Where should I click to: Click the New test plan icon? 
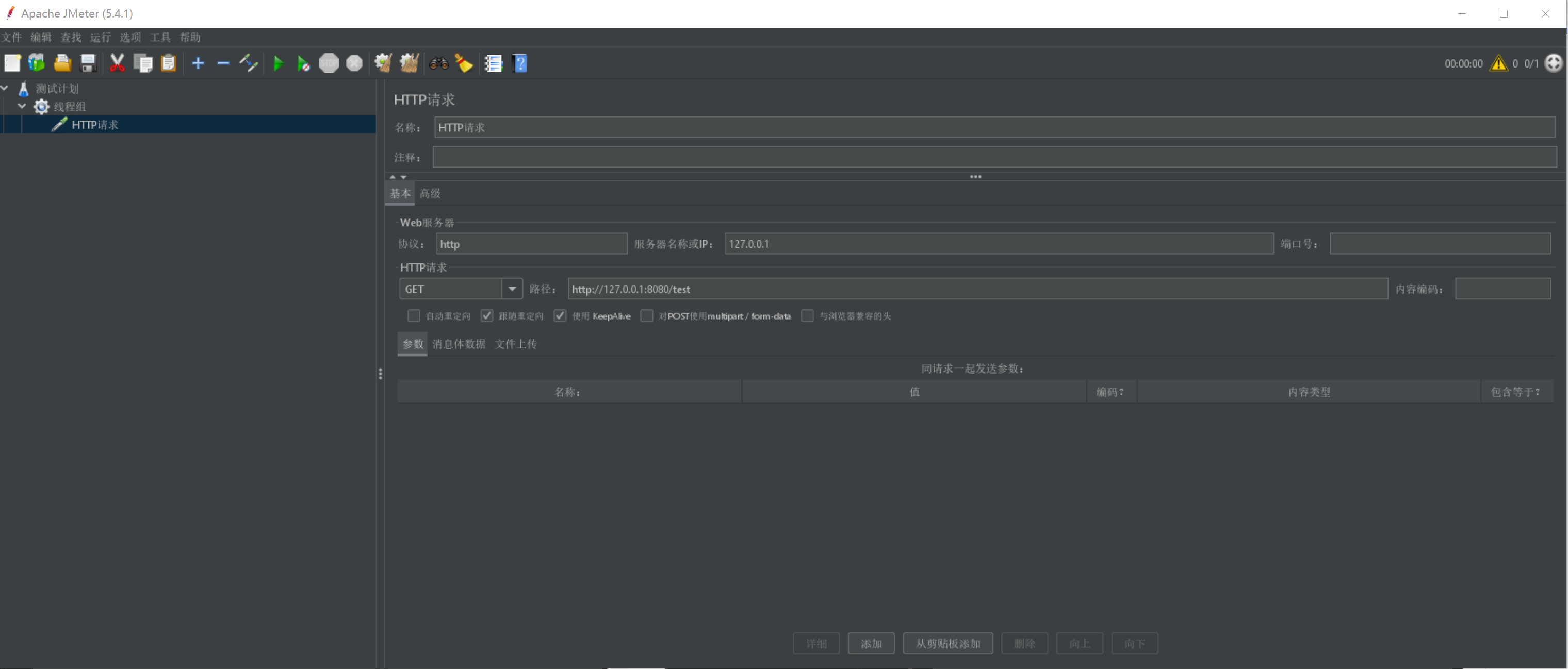pyautogui.click(x=12, y=63)
